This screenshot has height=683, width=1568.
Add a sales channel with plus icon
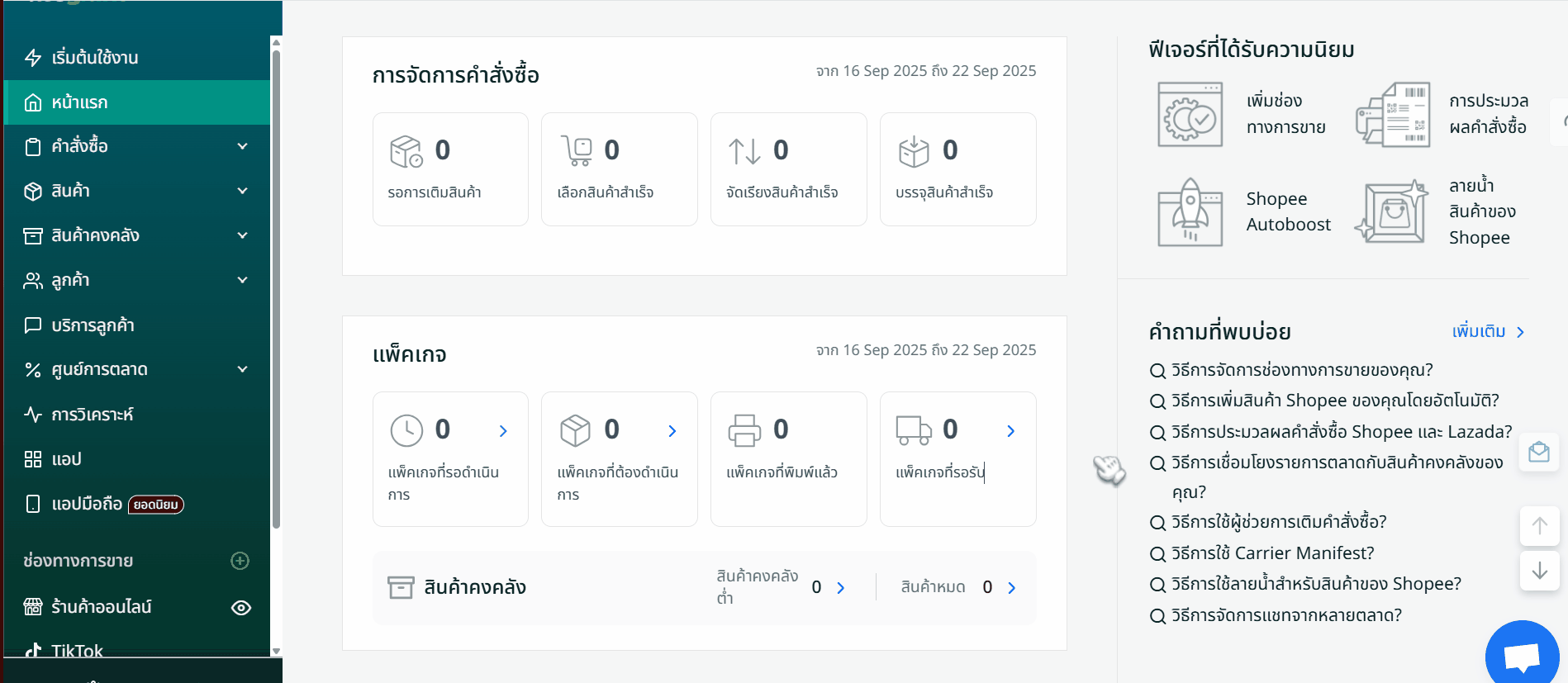tap(240, 561)
